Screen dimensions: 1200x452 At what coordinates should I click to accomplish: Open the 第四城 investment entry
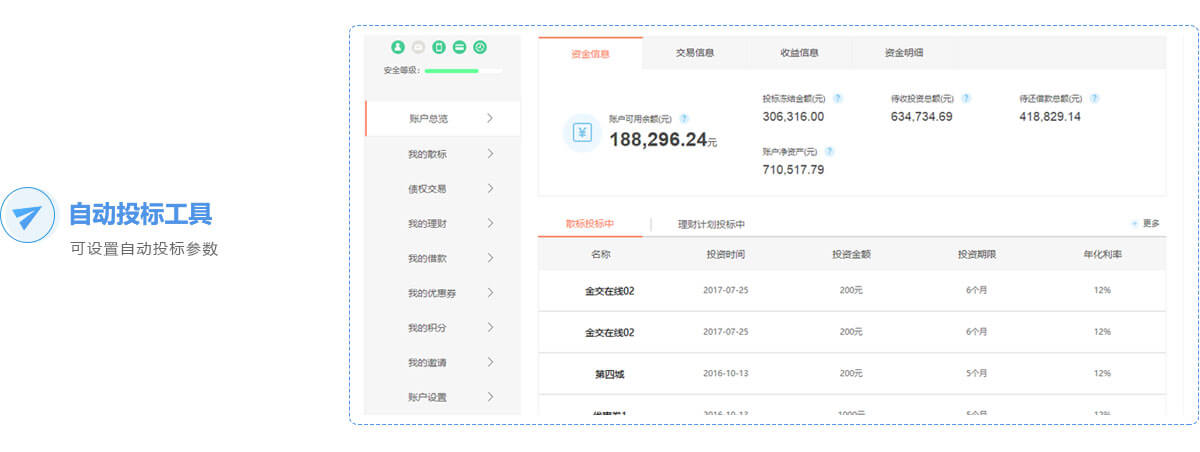[x=609, y=373]
